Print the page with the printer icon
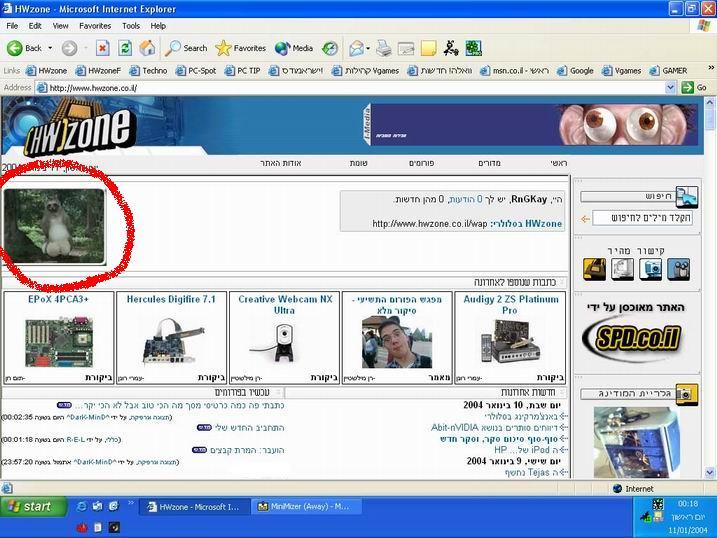717x538 pixels. [384, 48]
